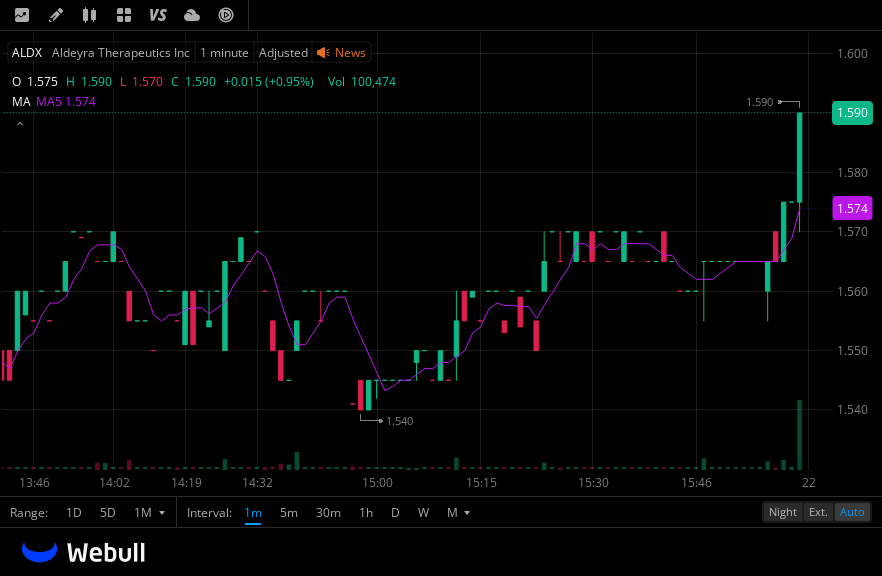Click the MA5 1.574 legend value
The image size is (882, 576).
pyautogui.click(x=66, y=102)
